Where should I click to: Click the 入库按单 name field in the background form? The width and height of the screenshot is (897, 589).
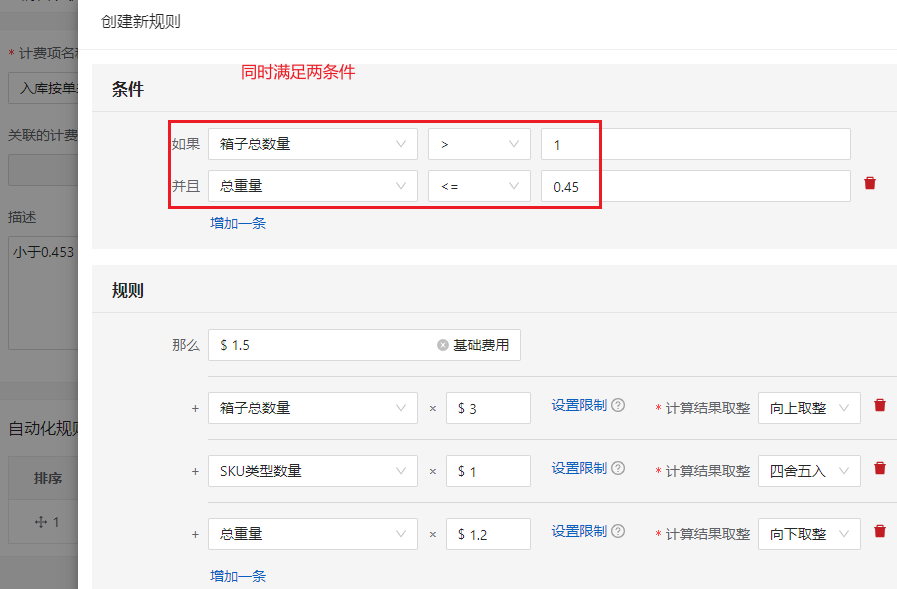point(43,87)
